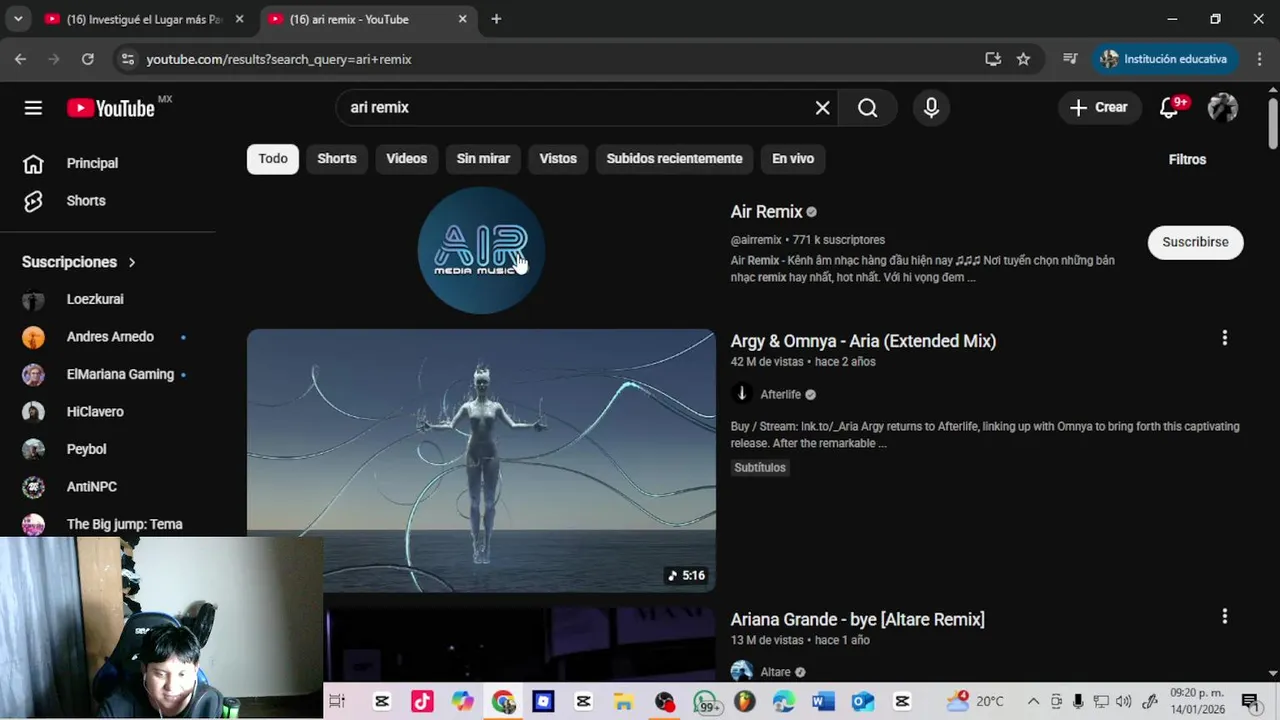Click the Afterlife channel name

pyautogui.click(x=780, y=394)
